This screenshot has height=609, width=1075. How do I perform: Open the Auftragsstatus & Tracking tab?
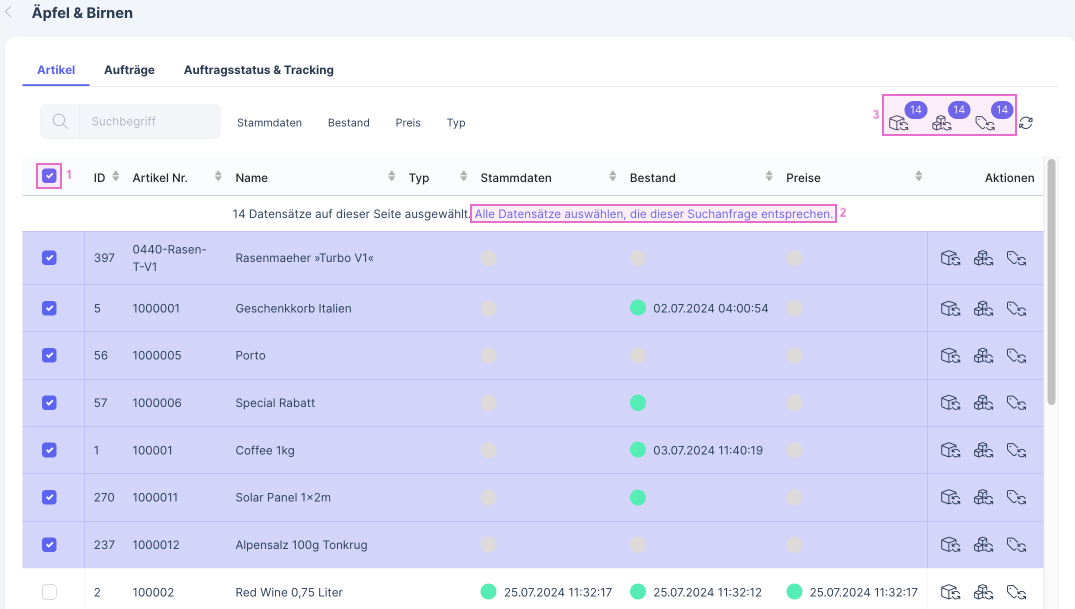pyautogui.click(x=258, y=70)
